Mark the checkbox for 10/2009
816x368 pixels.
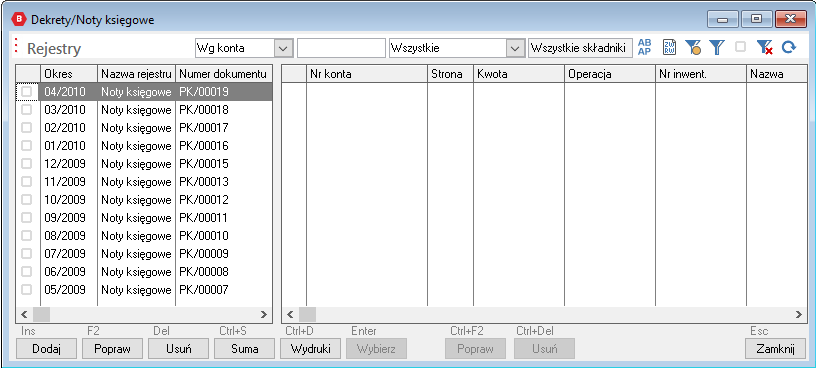(27, 199)
